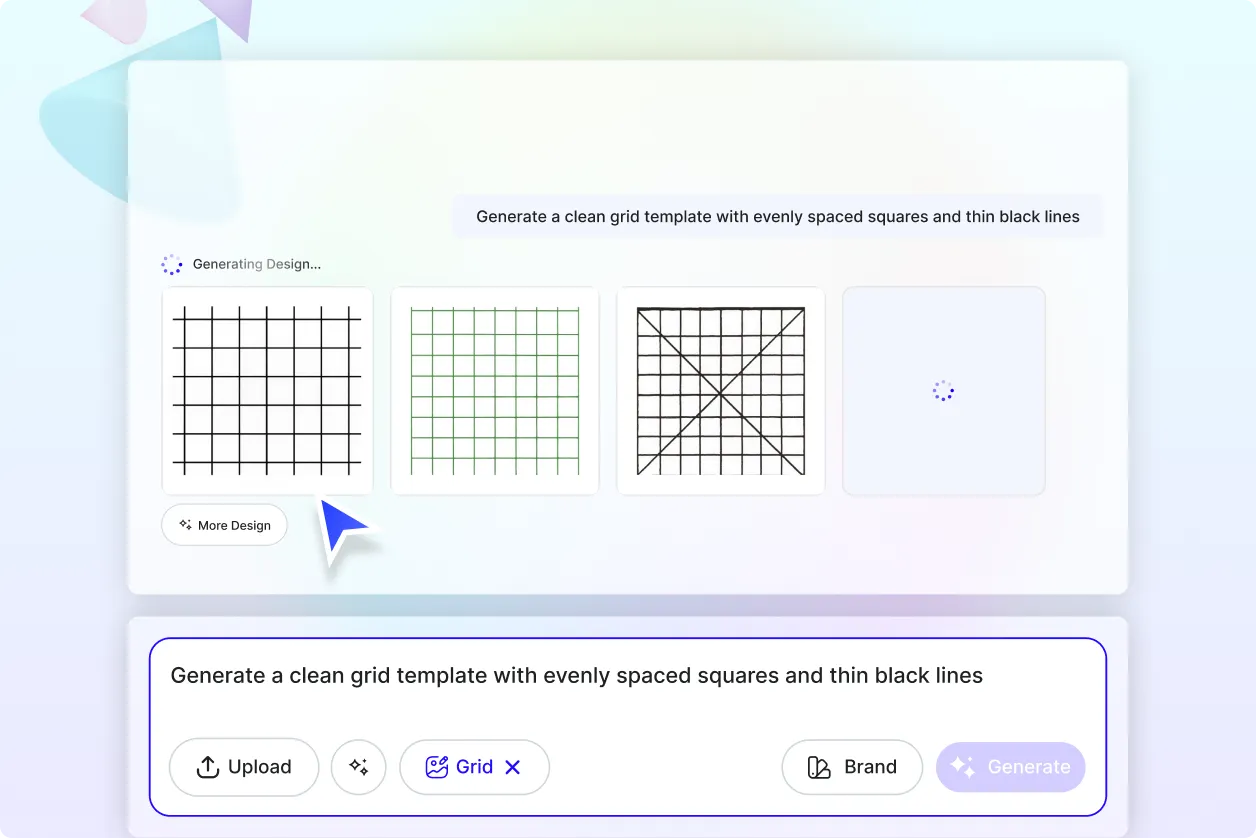Click the Generating Design spinner indicator
This screenshot has width=1256, height=838.
[x=172, y=264]
